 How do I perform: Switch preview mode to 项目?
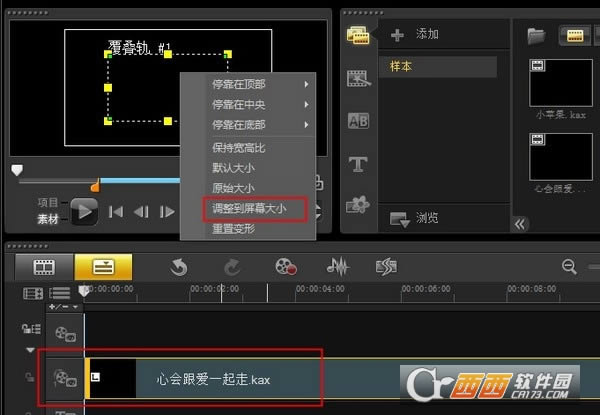(48, 202)
